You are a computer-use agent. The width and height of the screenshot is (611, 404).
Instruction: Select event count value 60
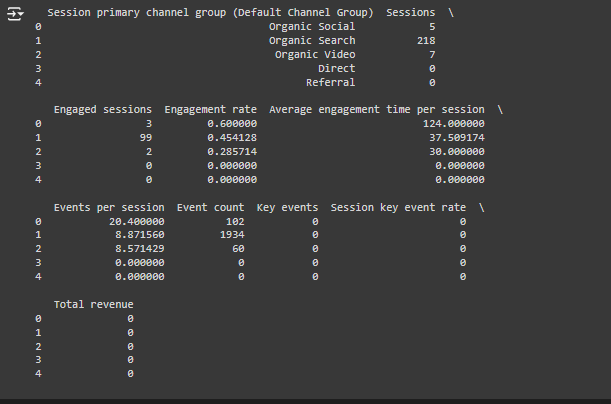[238, 249]
